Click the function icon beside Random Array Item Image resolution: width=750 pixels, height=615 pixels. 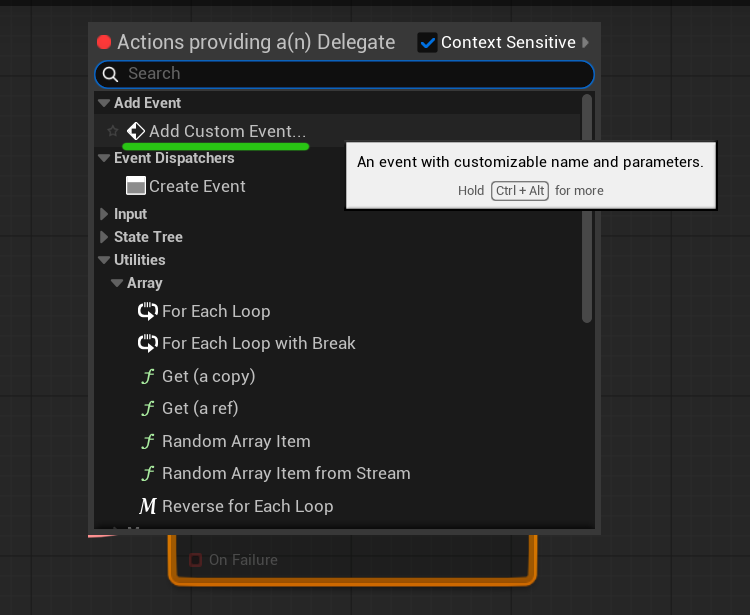(x=148, y=441)
